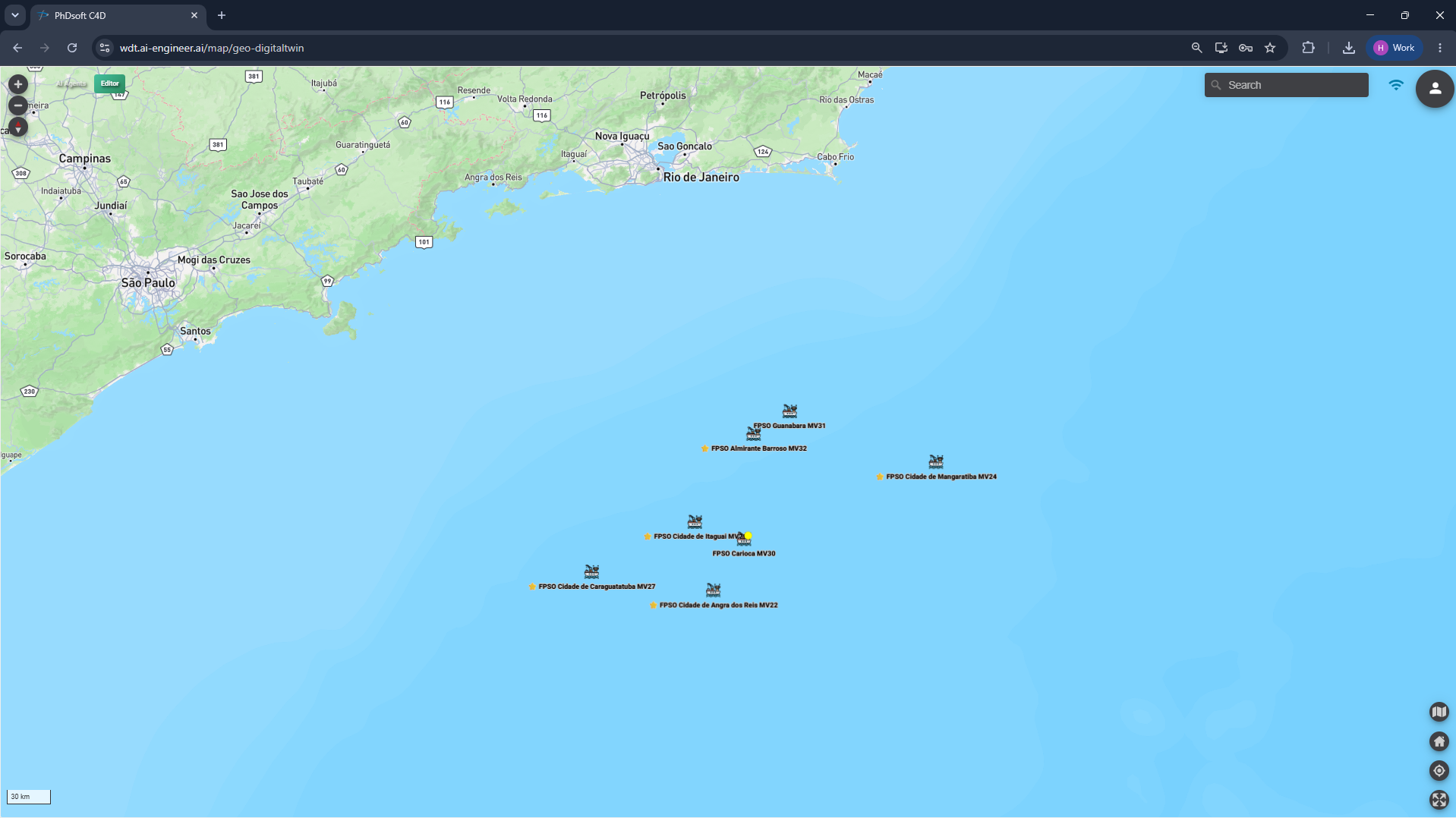Open the user profile menu
The image size is (1456, 818).
[x=1435, y=88]
